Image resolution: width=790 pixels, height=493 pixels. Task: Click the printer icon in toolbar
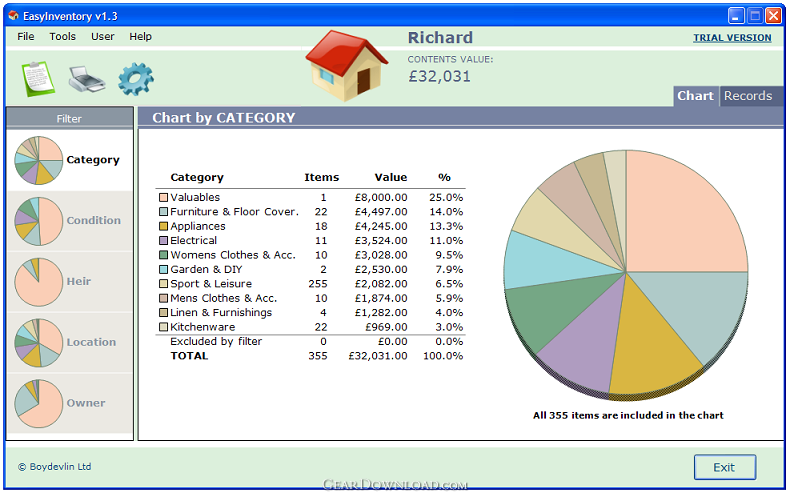87,79
